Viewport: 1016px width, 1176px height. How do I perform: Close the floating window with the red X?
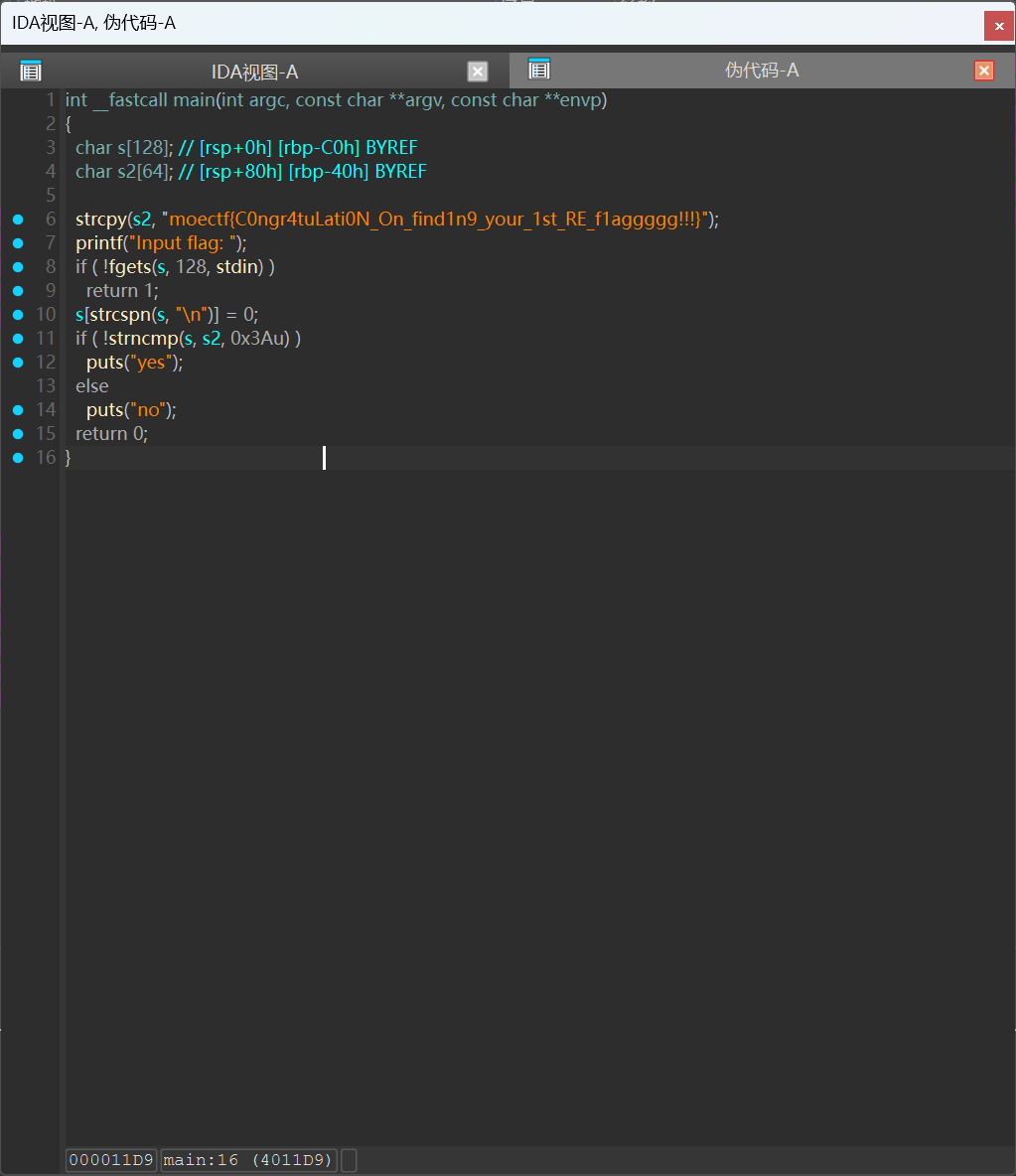tap(999, 26)
